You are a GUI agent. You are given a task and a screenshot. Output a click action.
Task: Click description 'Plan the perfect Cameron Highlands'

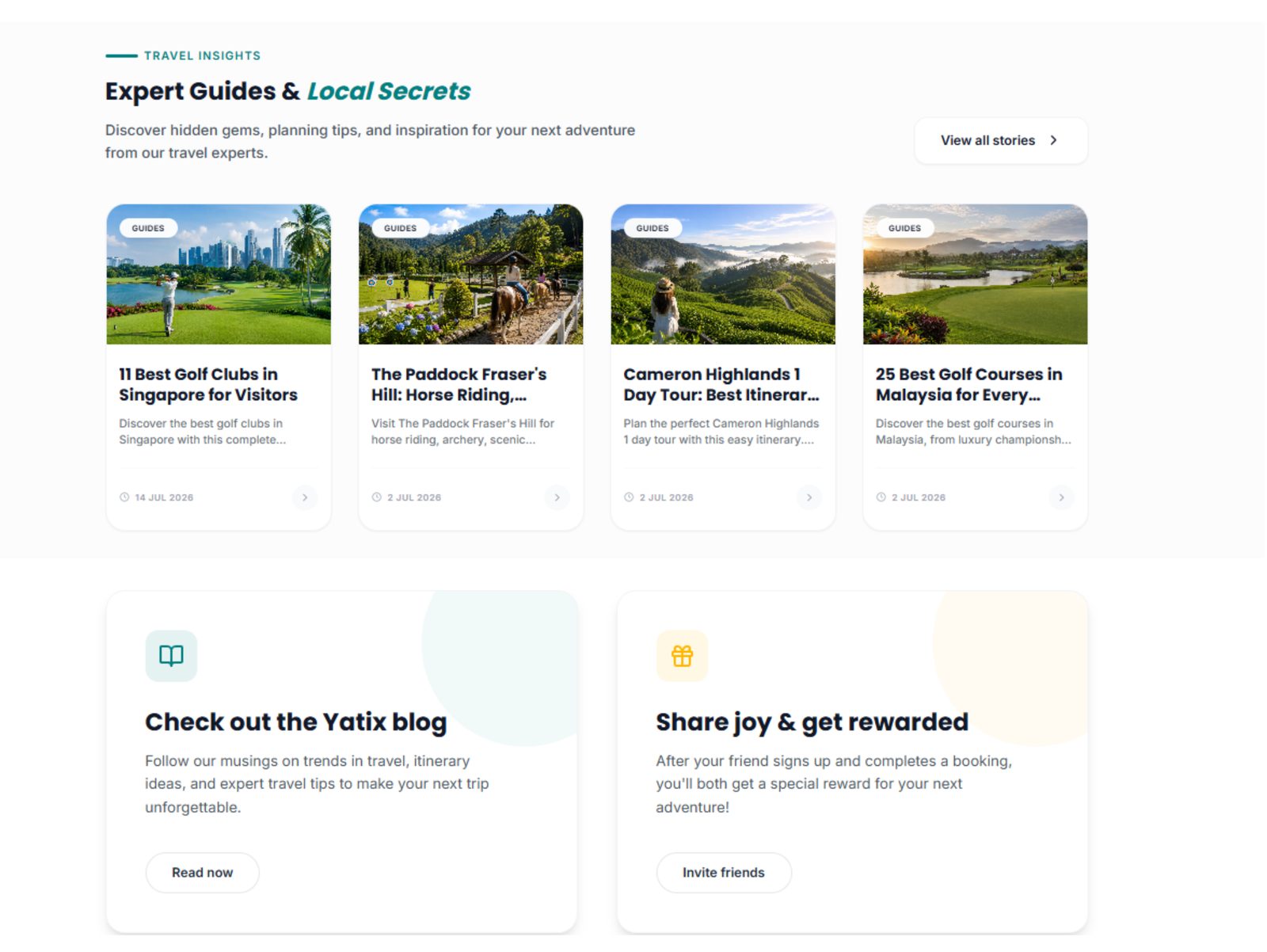pyautogui.click(x=721, y=432)
